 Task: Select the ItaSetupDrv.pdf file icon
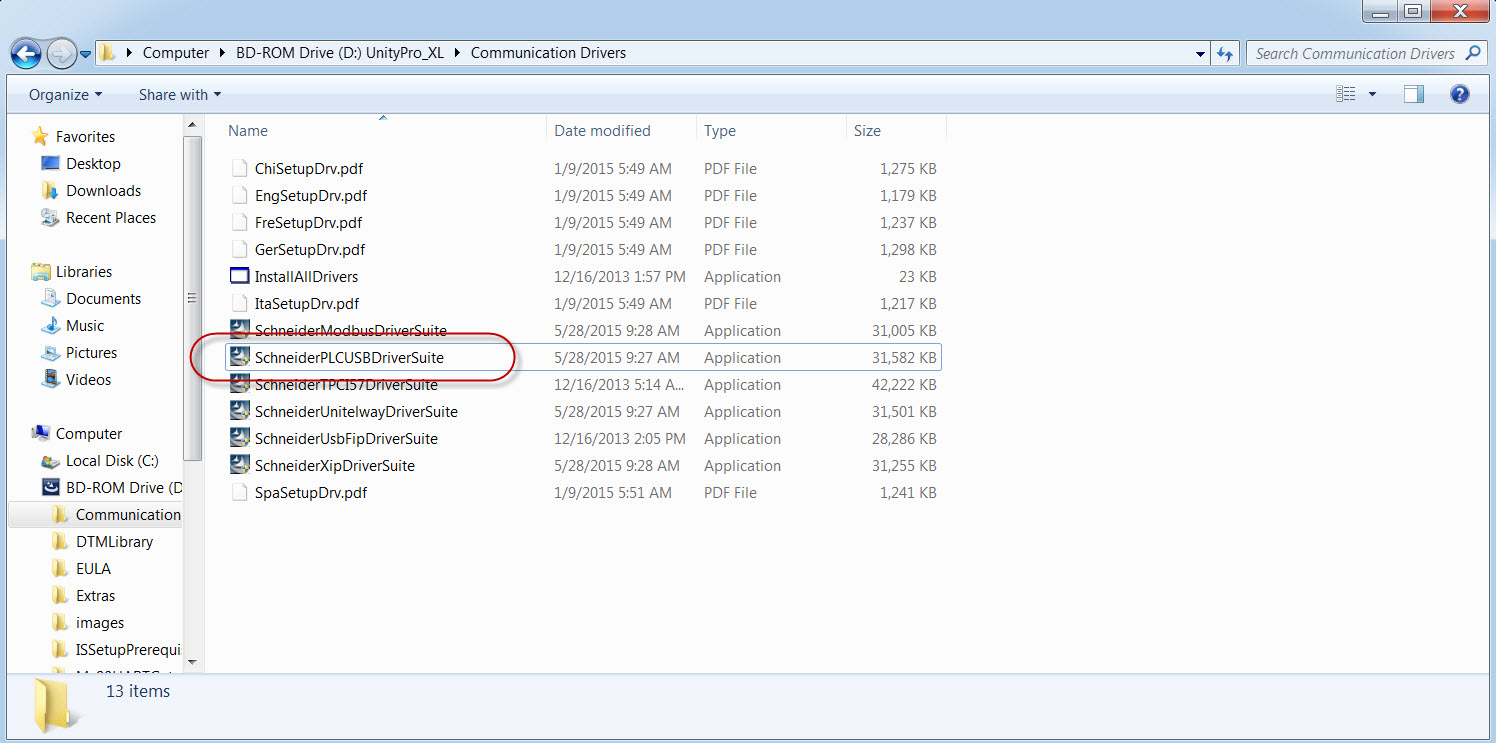pyautogui.click(x=239, y=303)
